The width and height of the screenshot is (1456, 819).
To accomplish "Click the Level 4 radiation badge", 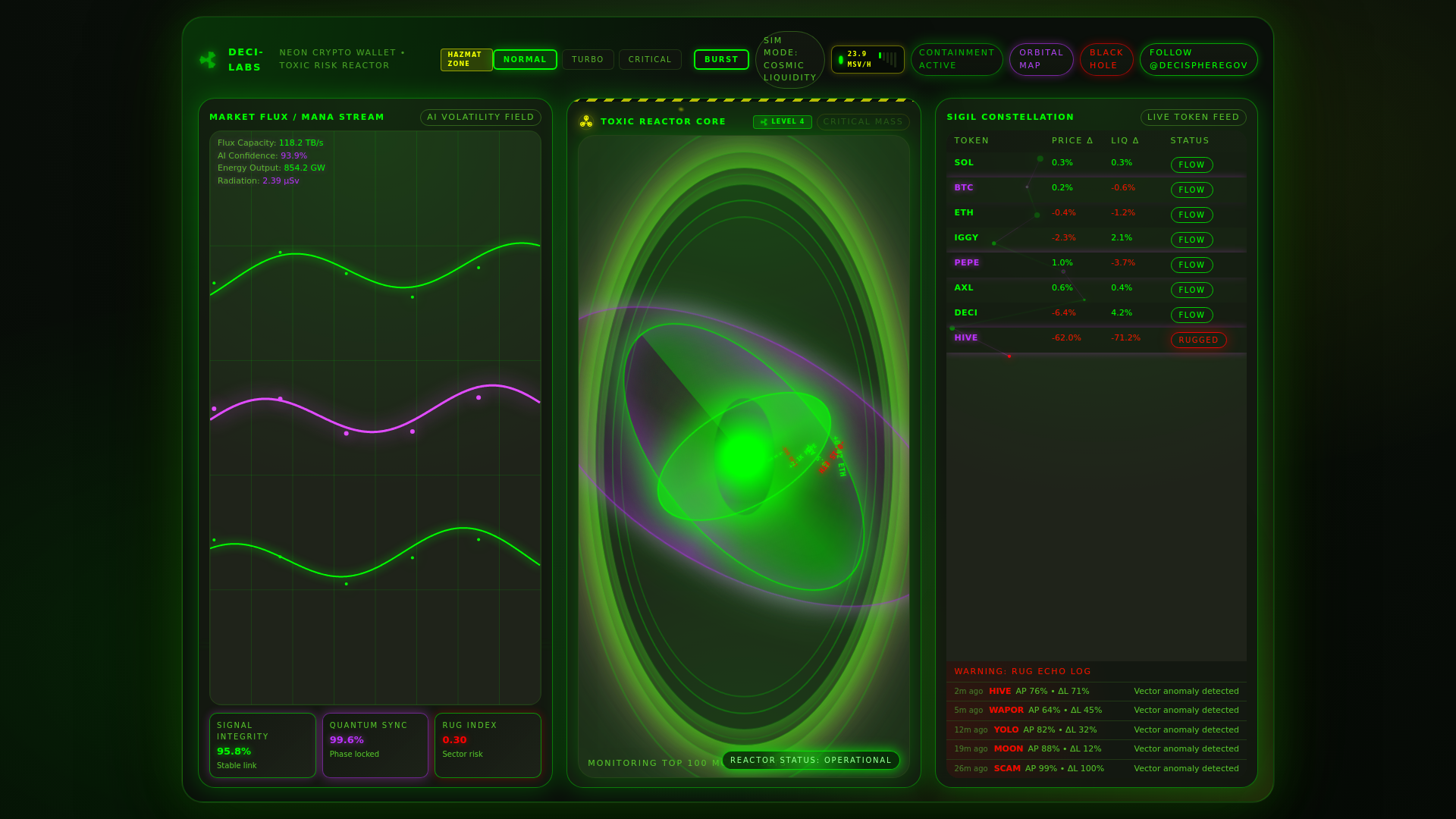I will 782,122.
